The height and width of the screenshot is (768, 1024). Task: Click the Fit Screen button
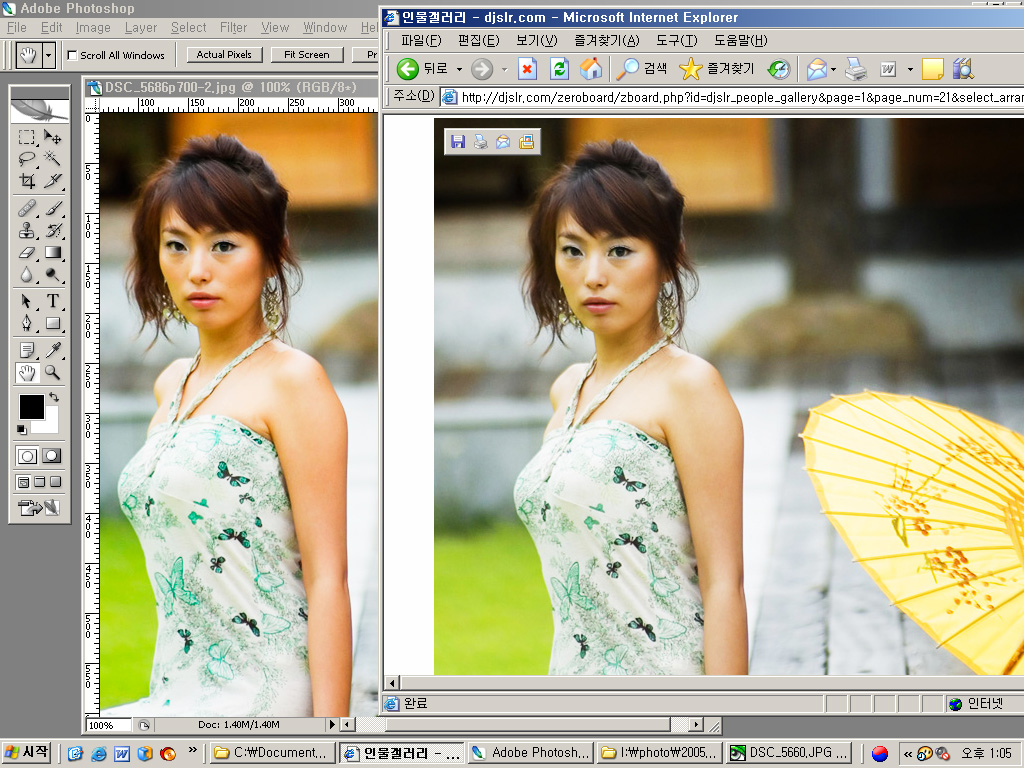point(306,55)
